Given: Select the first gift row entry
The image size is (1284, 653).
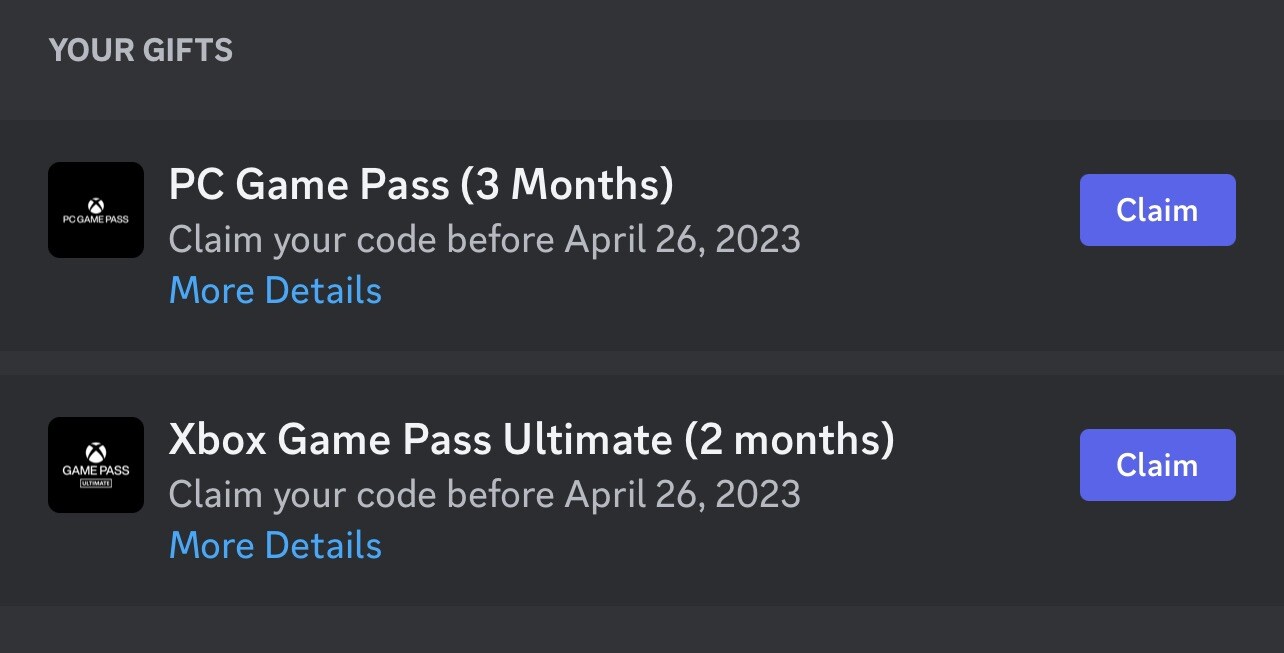Looking at the screenshot, I should (x=642, y=234).
